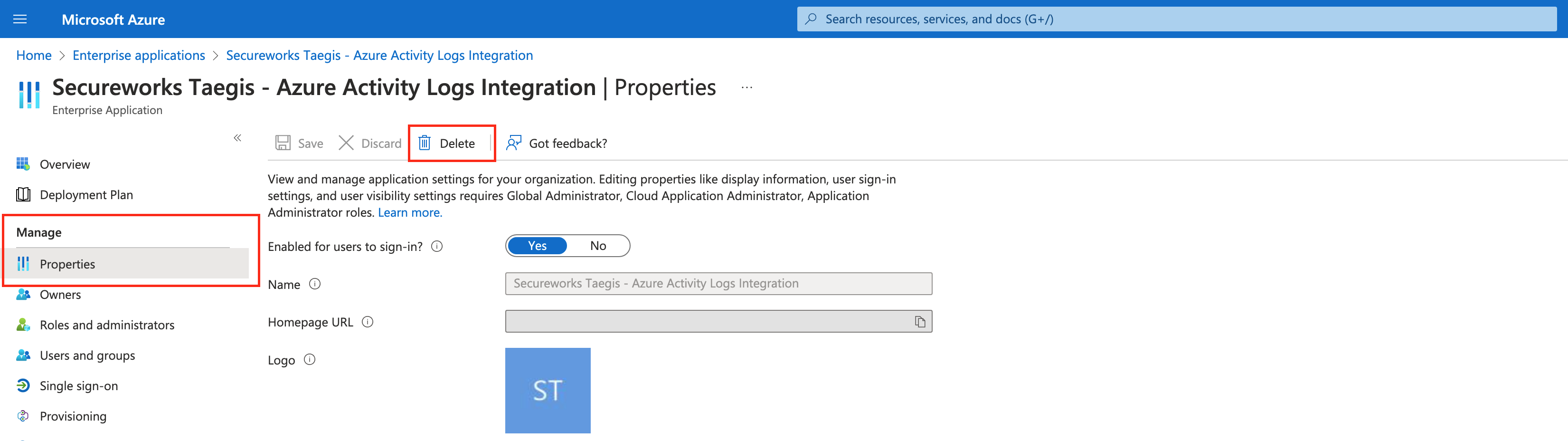The width and height of the screenshot is (1568, 441).
Task: Open the Learn more link
Action: [x=410, y=212]
